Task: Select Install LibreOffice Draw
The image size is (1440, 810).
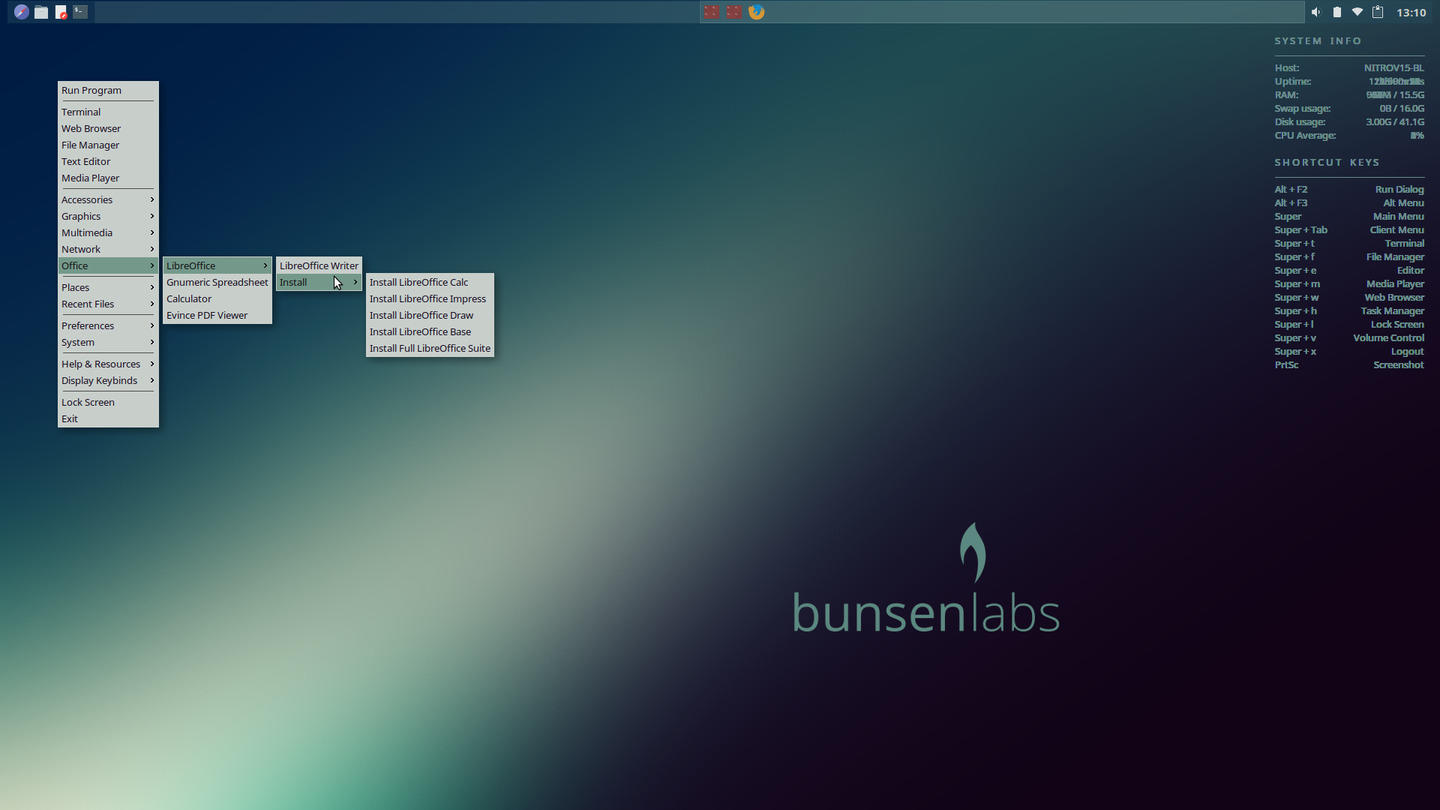Action: (x=430, y=315)
